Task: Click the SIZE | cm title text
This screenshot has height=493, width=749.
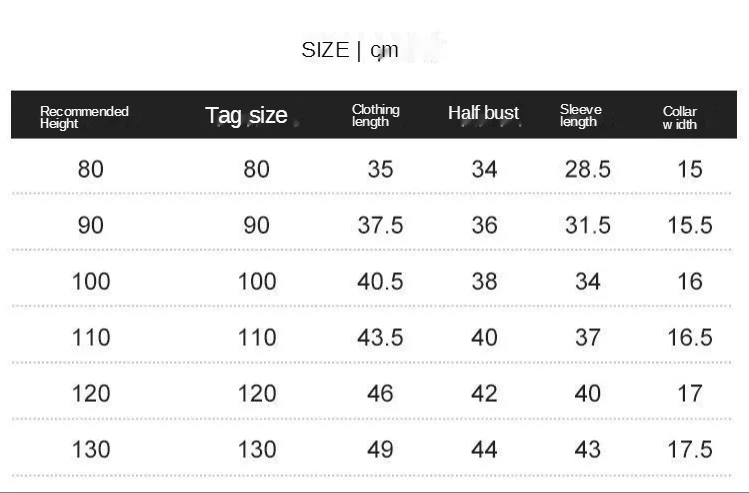Action: click(350, 50)
